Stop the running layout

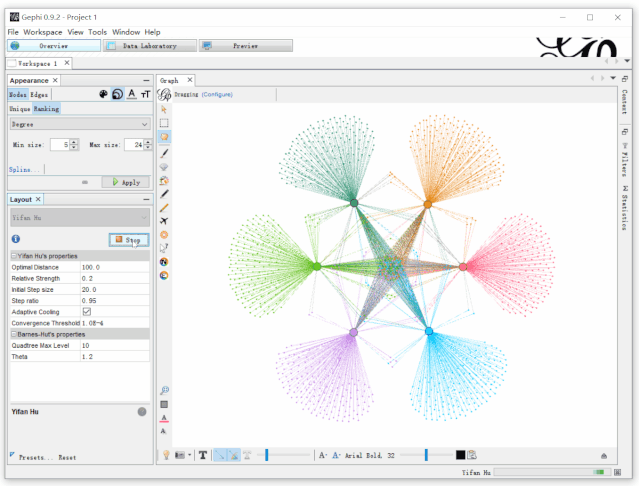click(129, 240)
